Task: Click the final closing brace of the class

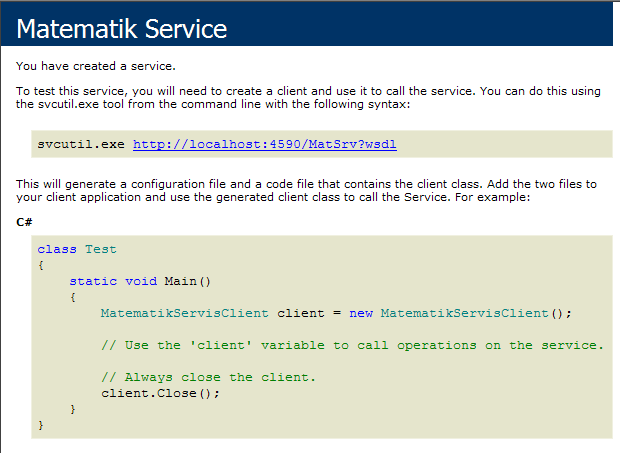Action: 41,425
